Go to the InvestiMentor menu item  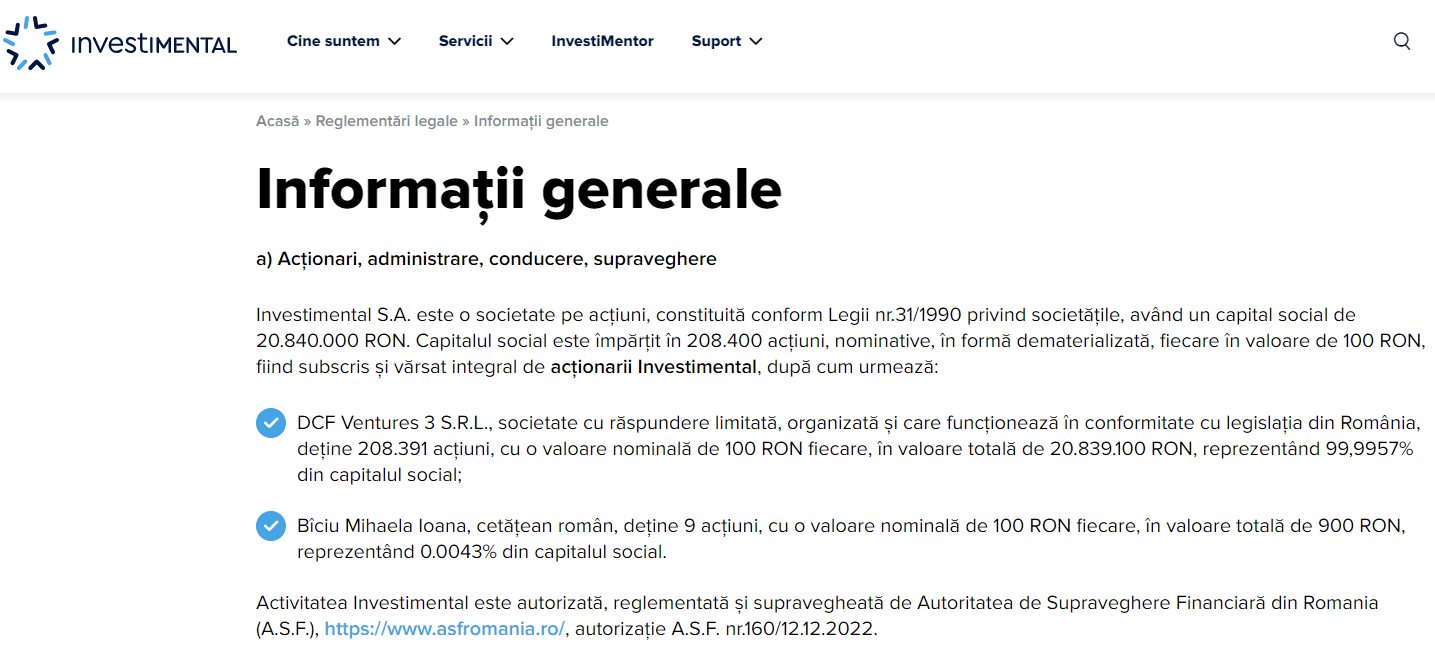tap(602, 41)
